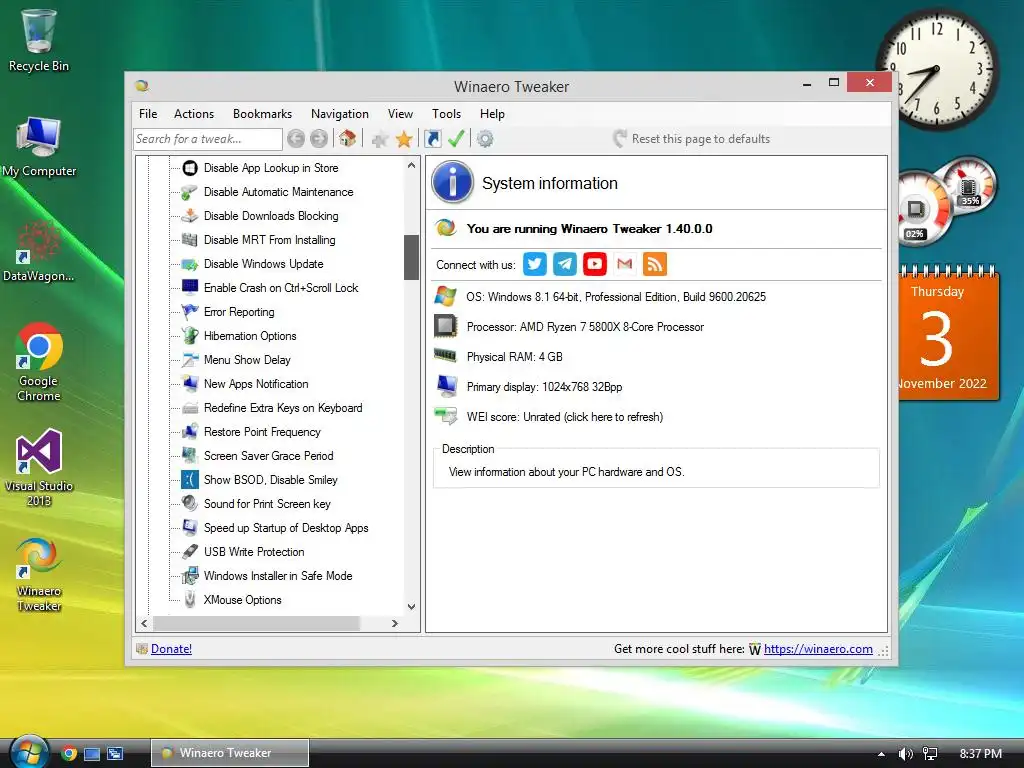Screen dimensions: 1024x768
Task: Select XMouse Options tweak
Action: pos(242,600)
